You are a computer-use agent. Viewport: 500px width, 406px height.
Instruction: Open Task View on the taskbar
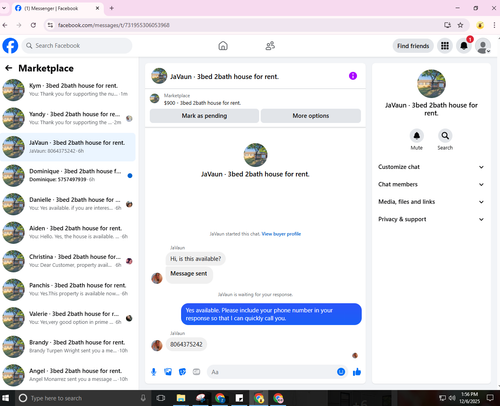(x=161, y=398)
